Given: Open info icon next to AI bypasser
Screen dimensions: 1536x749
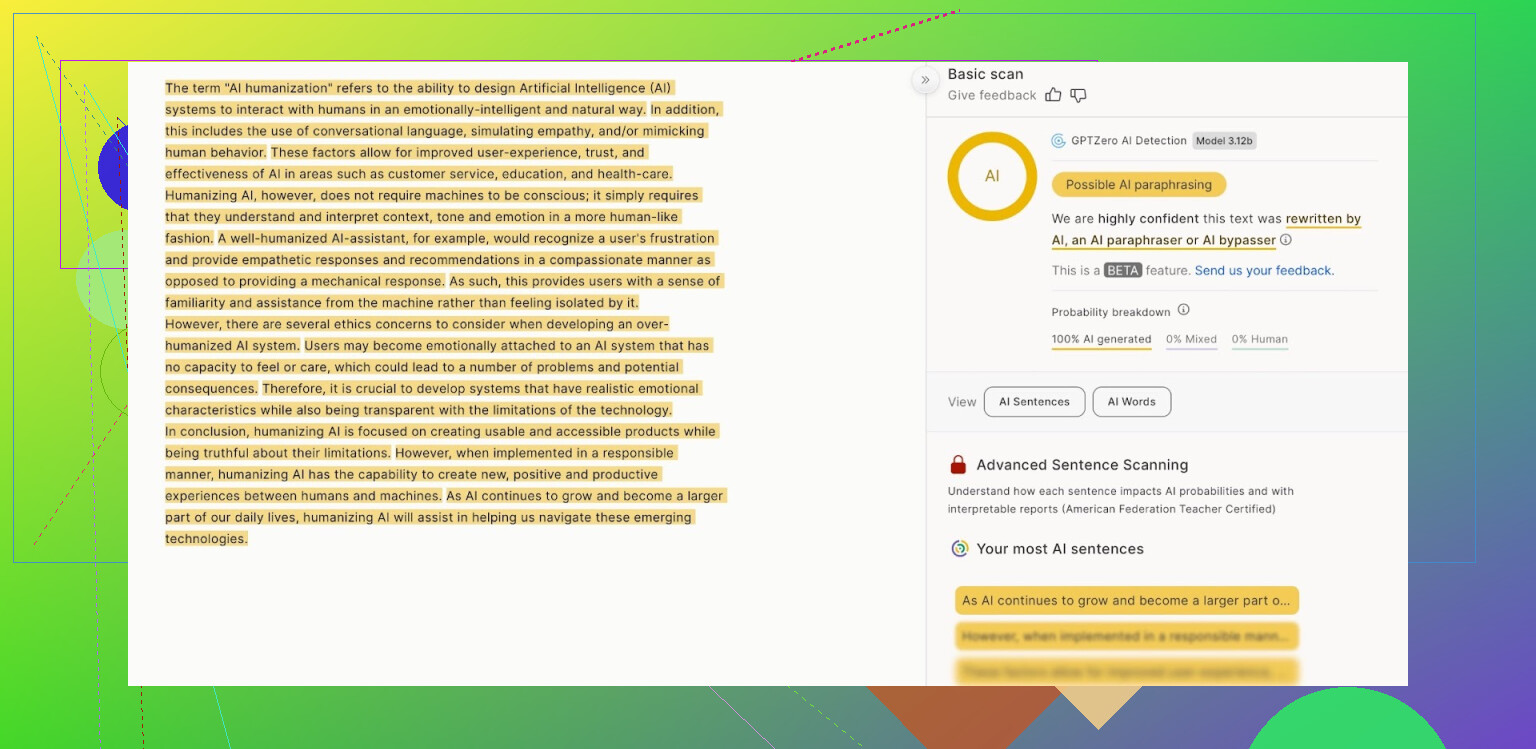Looking at the screenshot, I should click(1286, 240).
